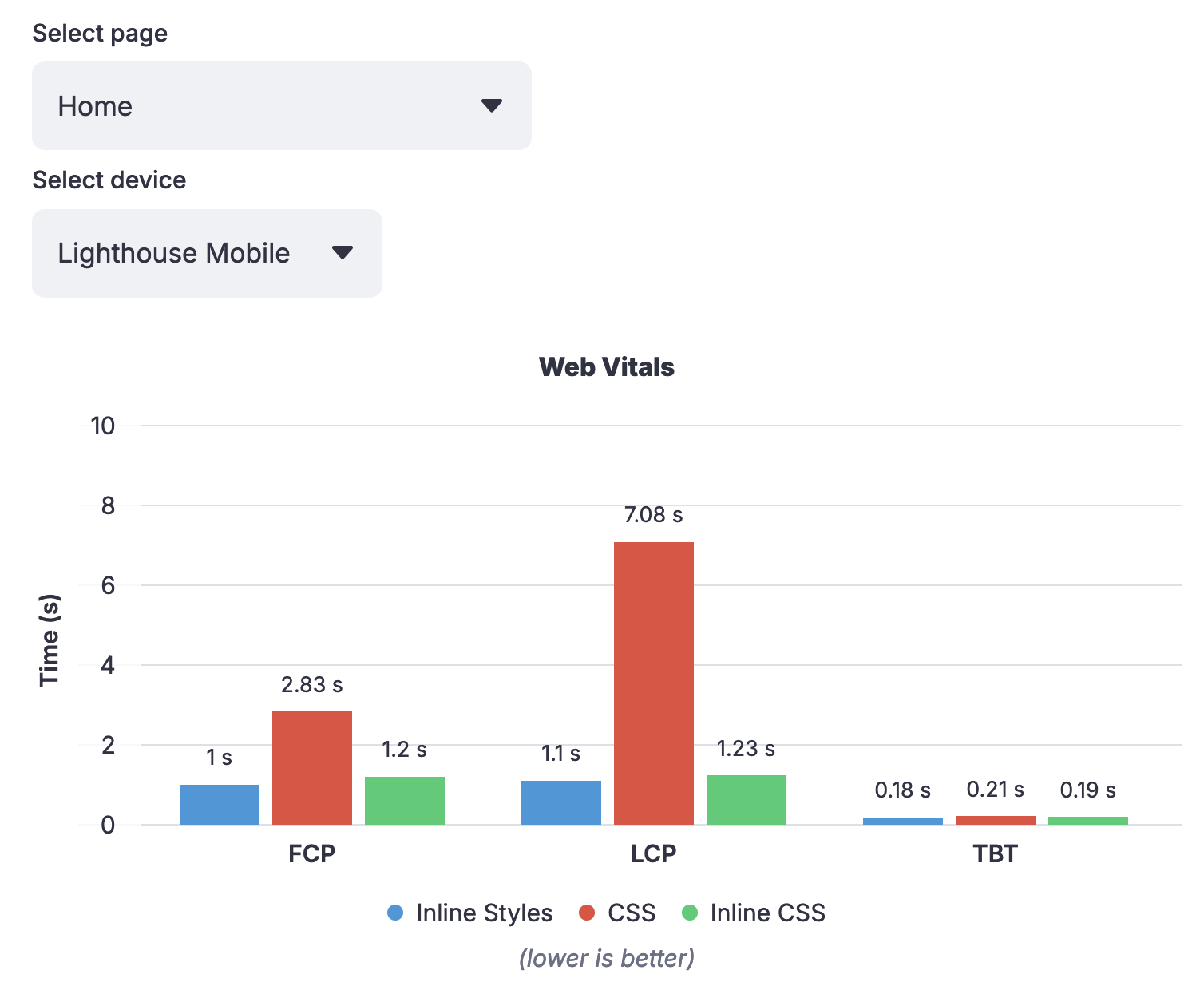Open the Select device dropdown showing Lighthouse Mobile
Image resolution: width=1204 pixels, height=990 pixels.
[x=207, y=253]
